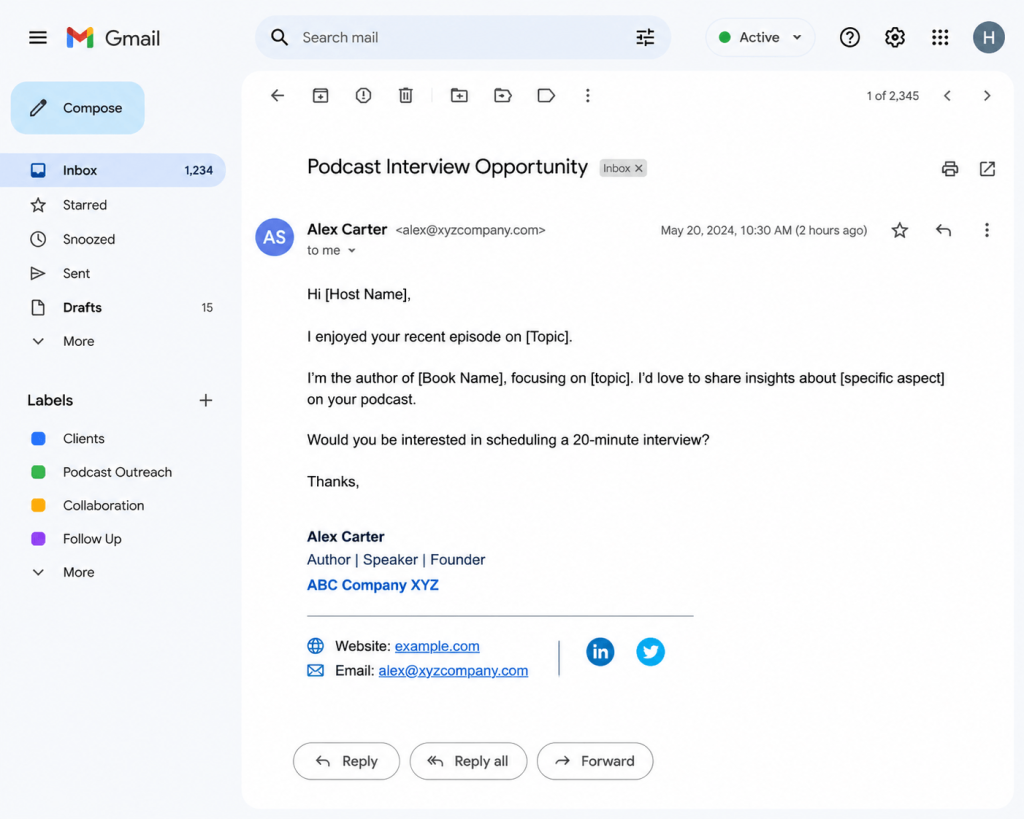This screenshot has width=1024, height=819.
Task: Click the purple Follow Up swatch
Action: point(39,539)
